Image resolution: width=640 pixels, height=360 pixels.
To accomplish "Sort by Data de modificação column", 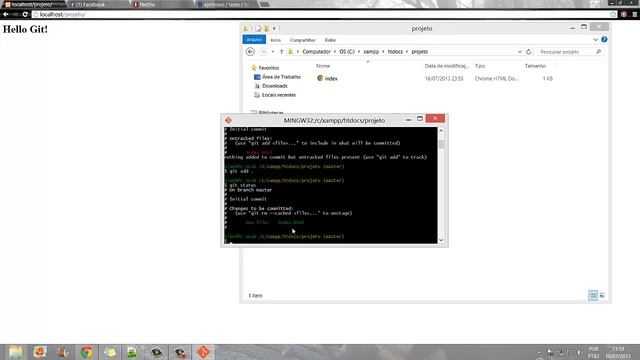I will click(x=447, y=66).
